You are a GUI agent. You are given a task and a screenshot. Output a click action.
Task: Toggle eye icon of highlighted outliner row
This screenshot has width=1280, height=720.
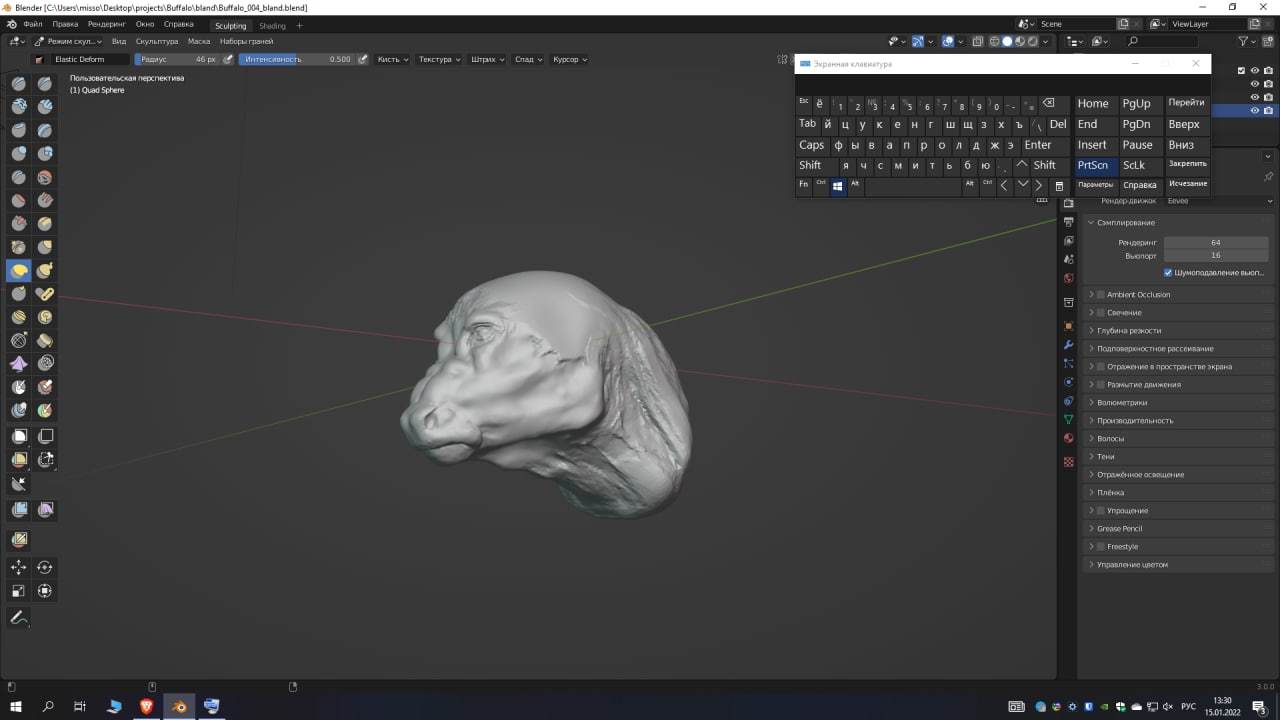pyautogui.click(x=1255, y=111)
